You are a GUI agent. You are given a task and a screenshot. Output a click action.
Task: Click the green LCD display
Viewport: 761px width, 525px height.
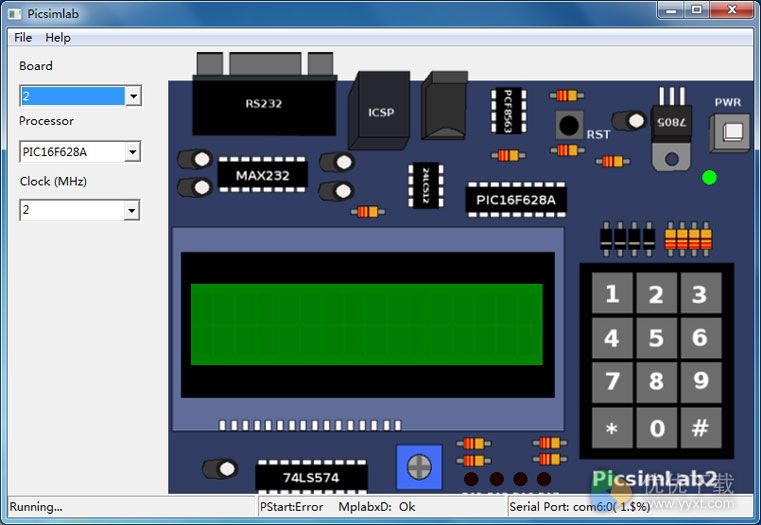pyautogui.click(x=367, y=324)
